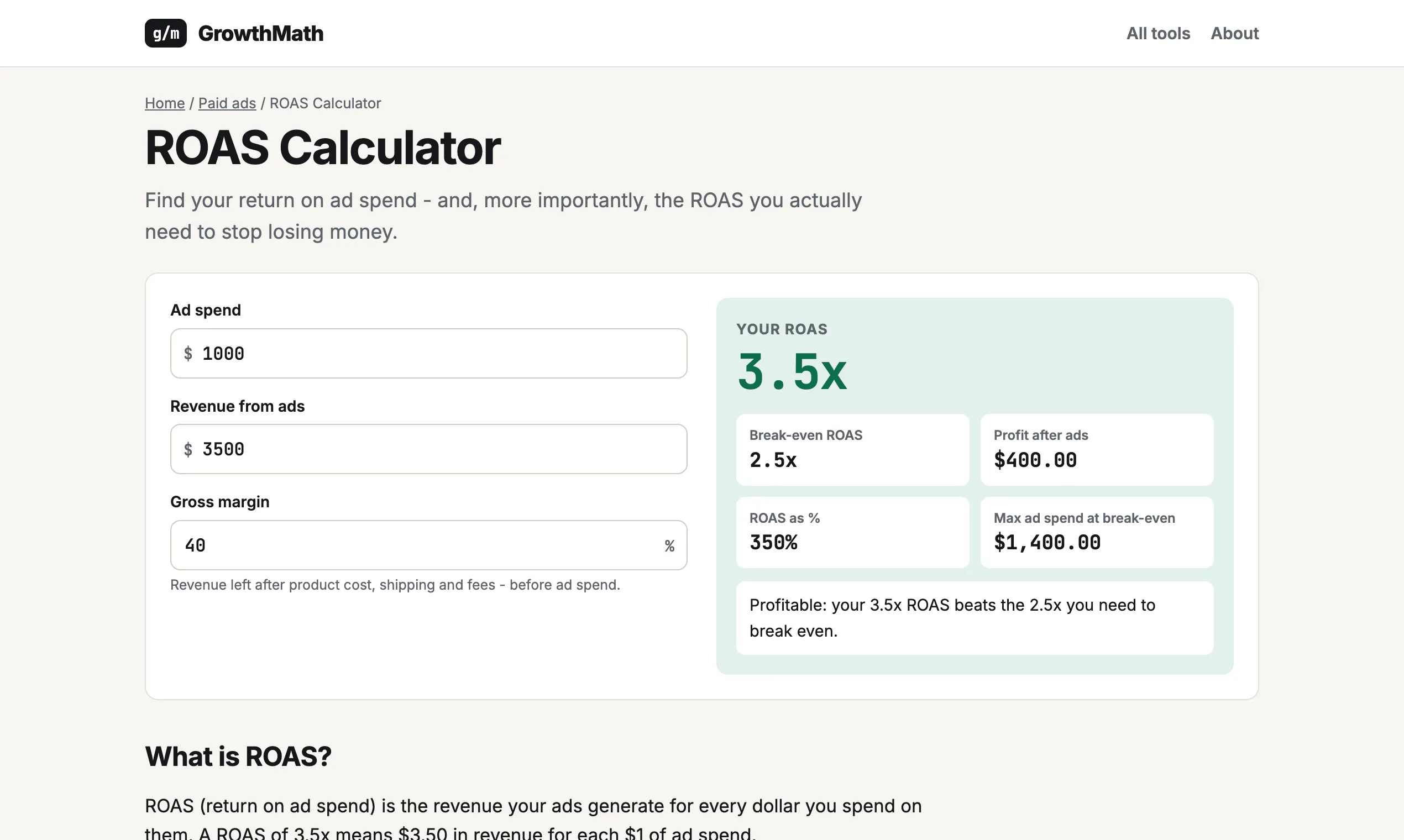Click the dollar sign in Ad spend
The width and height of the screenshot is (1404, 840).
pos(188,354)
